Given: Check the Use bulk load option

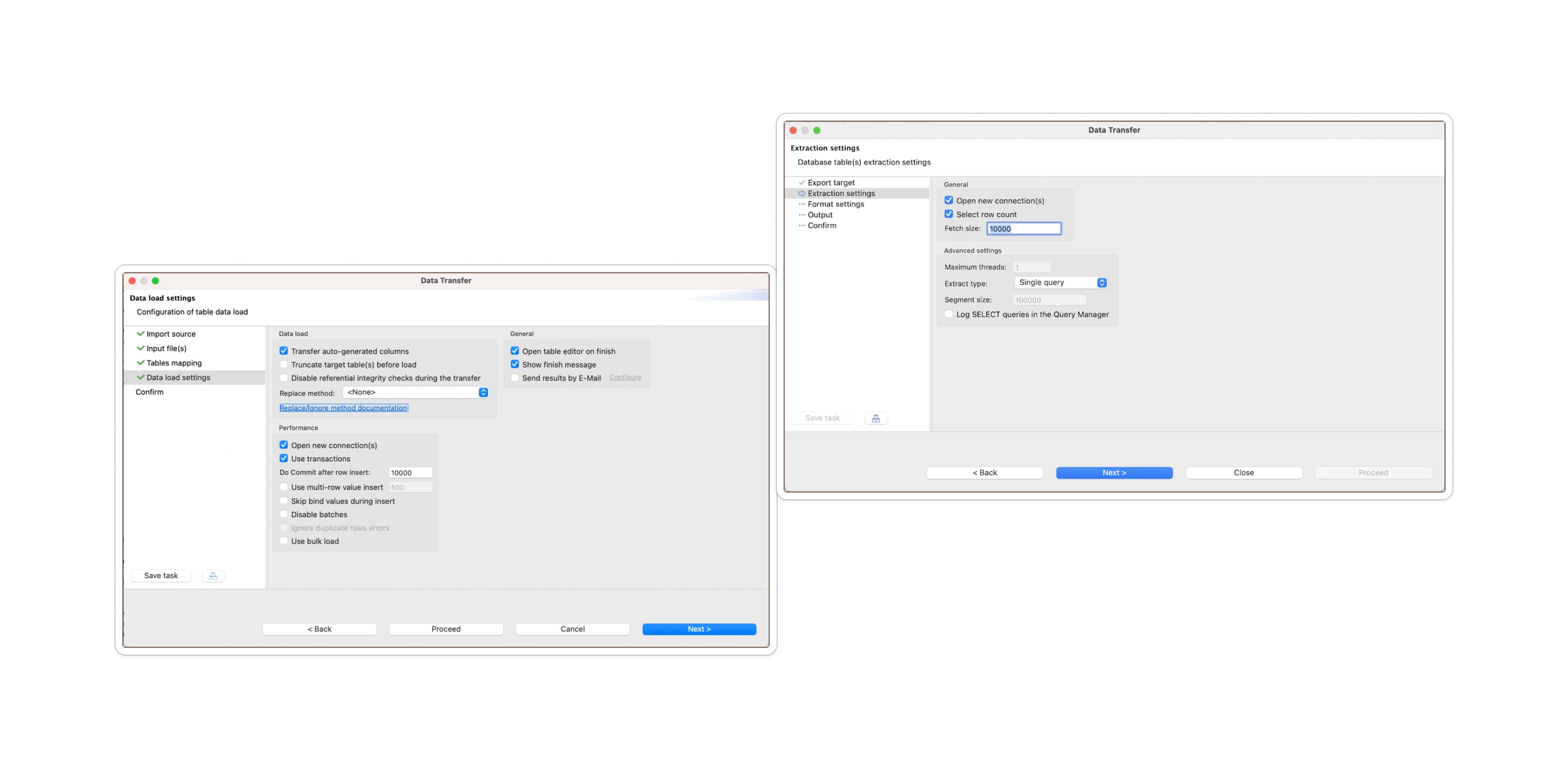Looking at the screenshot, I should coord(284,541).
